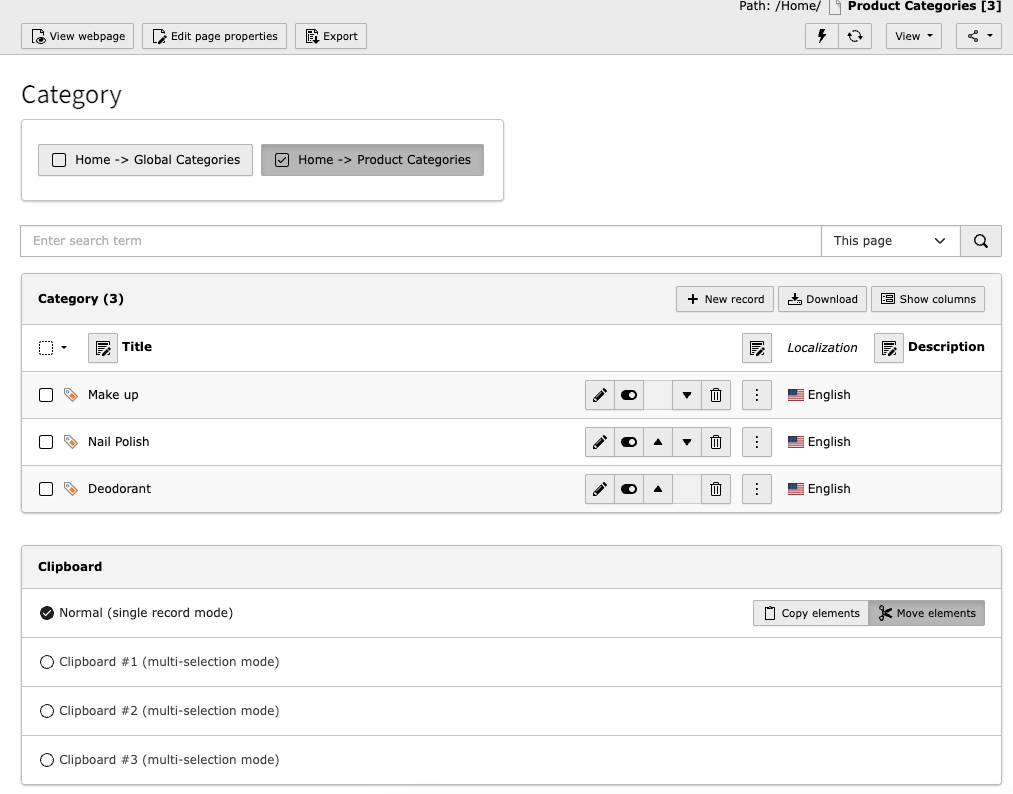This screenshot has height=794, width=1013.
Task: Delete the Deodorant category record
Action: tap(716, 489)
